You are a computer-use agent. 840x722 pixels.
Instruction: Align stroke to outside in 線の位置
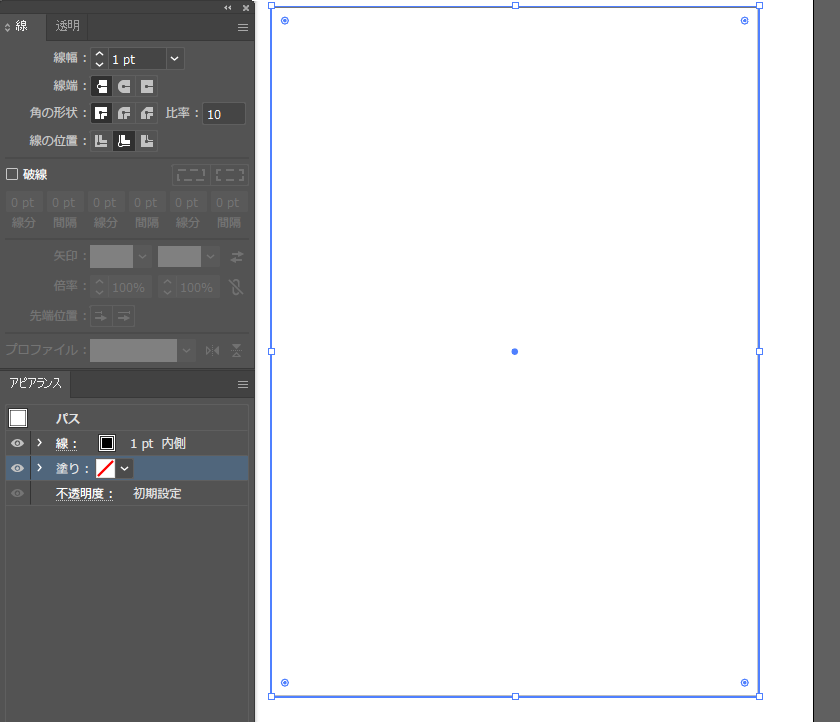[x=147, y=141]
